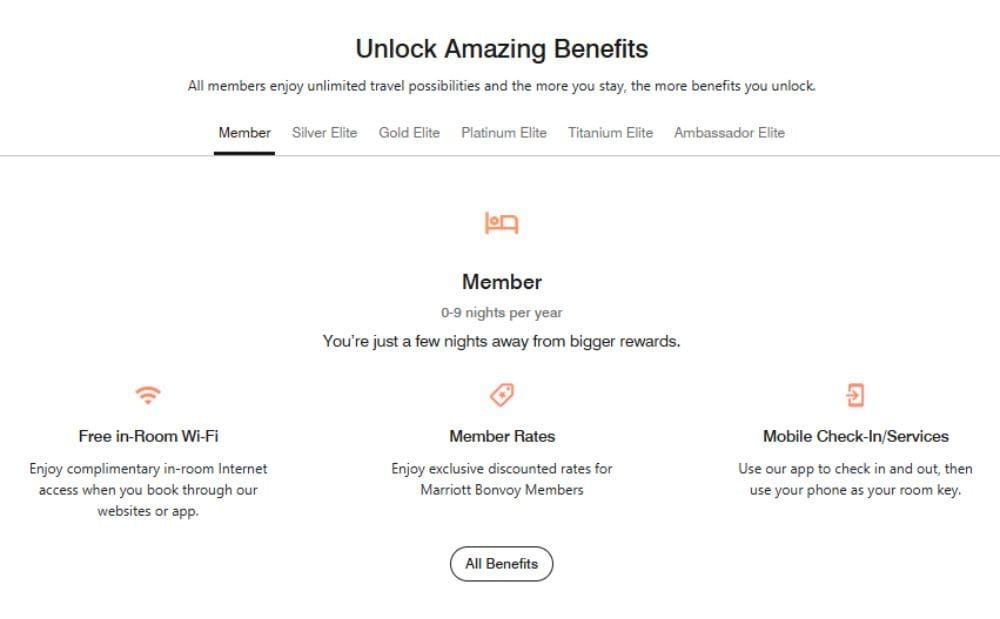The image size is (1000, 619).
Task: Open the All Benefits page
Action: [x=501, y=563]
